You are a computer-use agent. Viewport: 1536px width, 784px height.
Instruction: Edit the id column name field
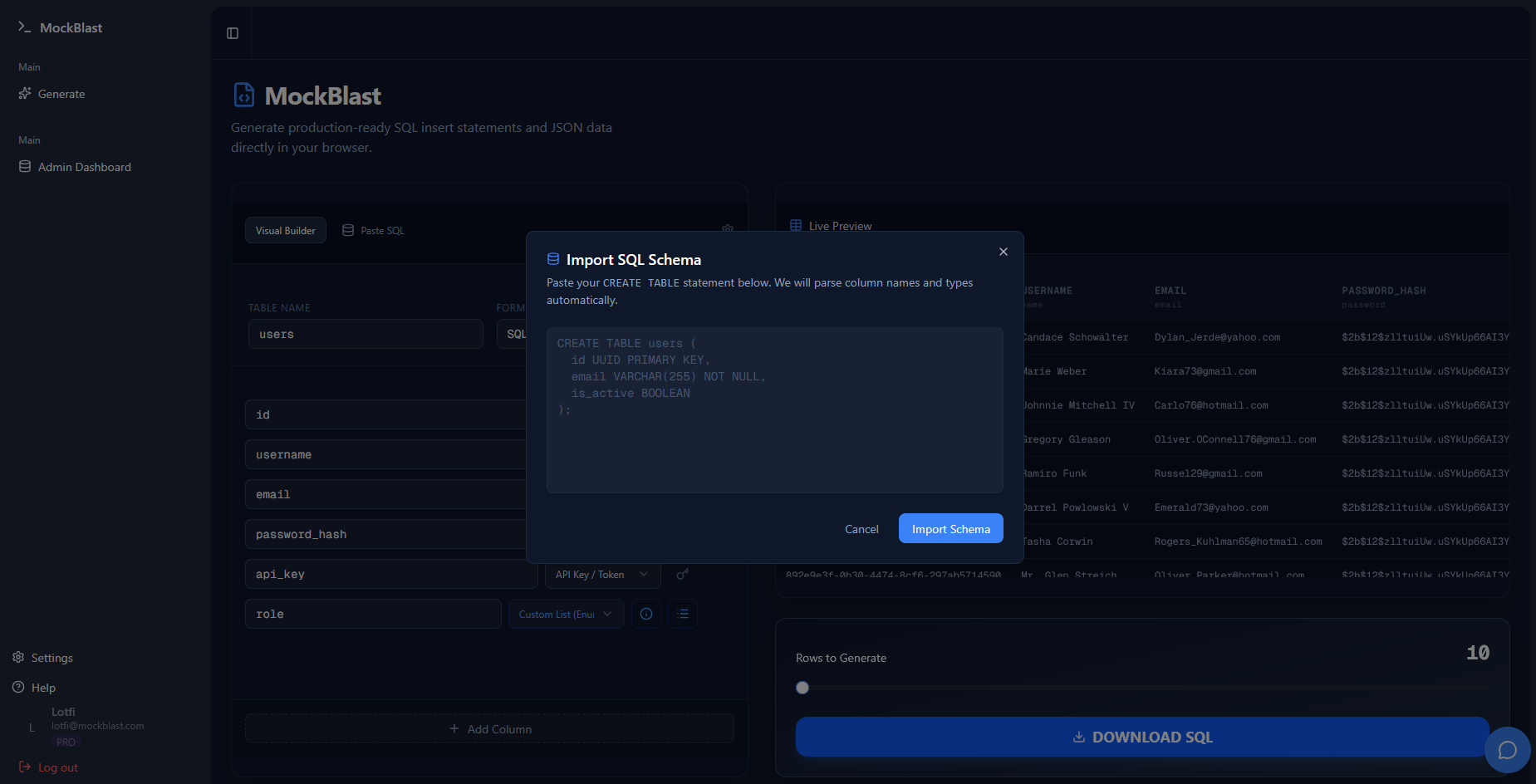[x=385, y=414]
